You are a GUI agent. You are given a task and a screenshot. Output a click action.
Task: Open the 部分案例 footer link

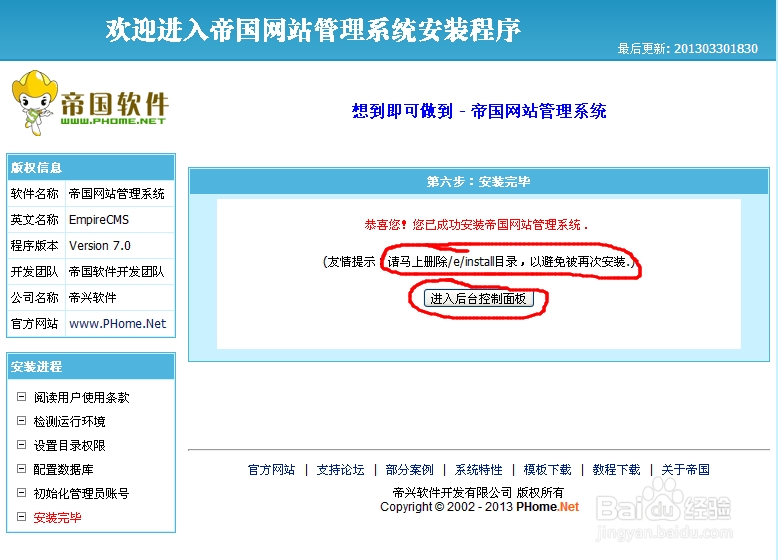point(409,470)
